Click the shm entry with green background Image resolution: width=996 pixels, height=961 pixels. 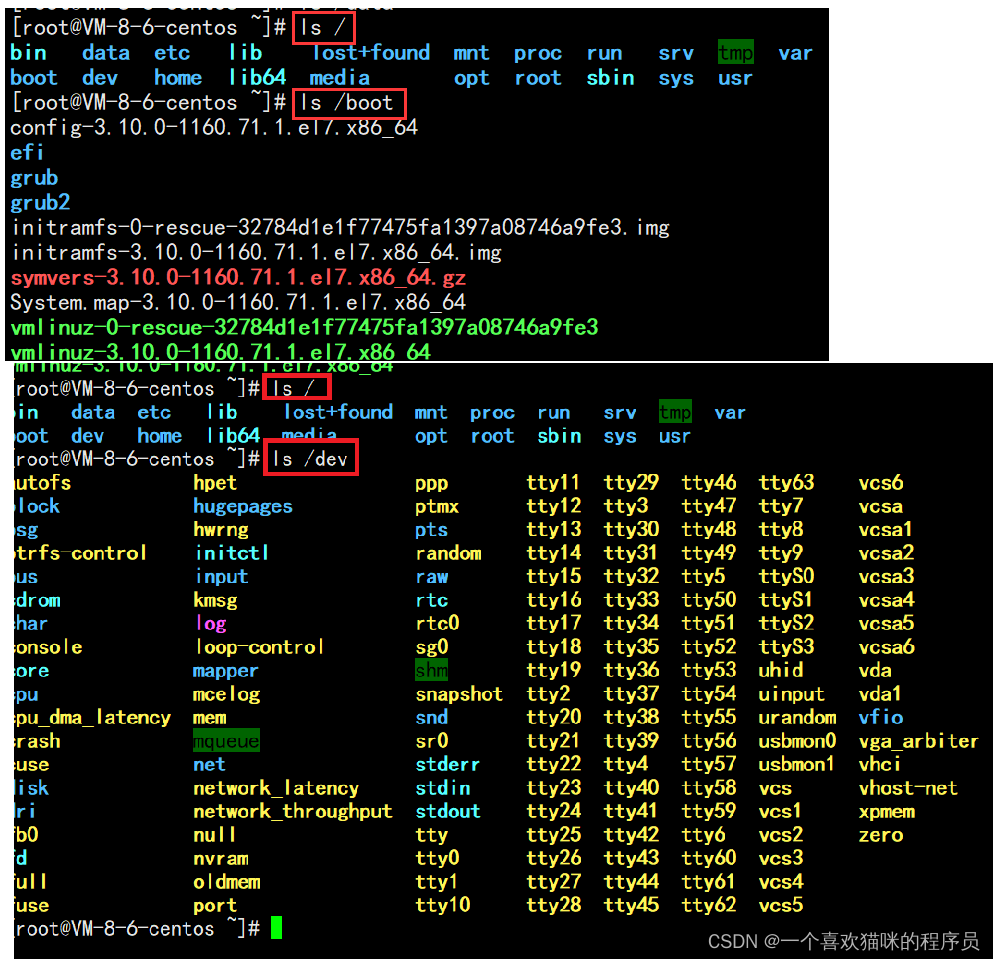pos(431,670)
